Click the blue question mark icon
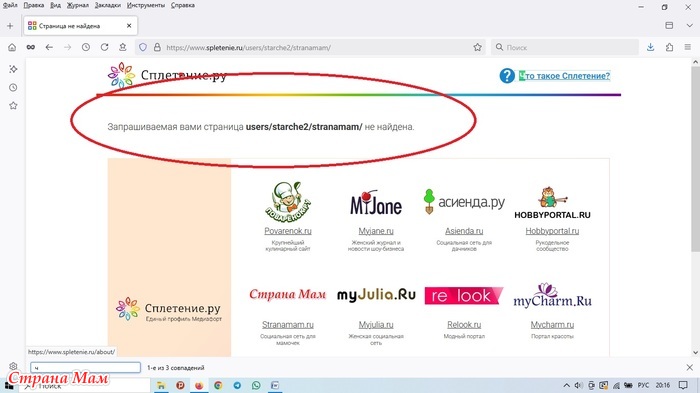Screen dimensions: 700x393 (507, 76)
